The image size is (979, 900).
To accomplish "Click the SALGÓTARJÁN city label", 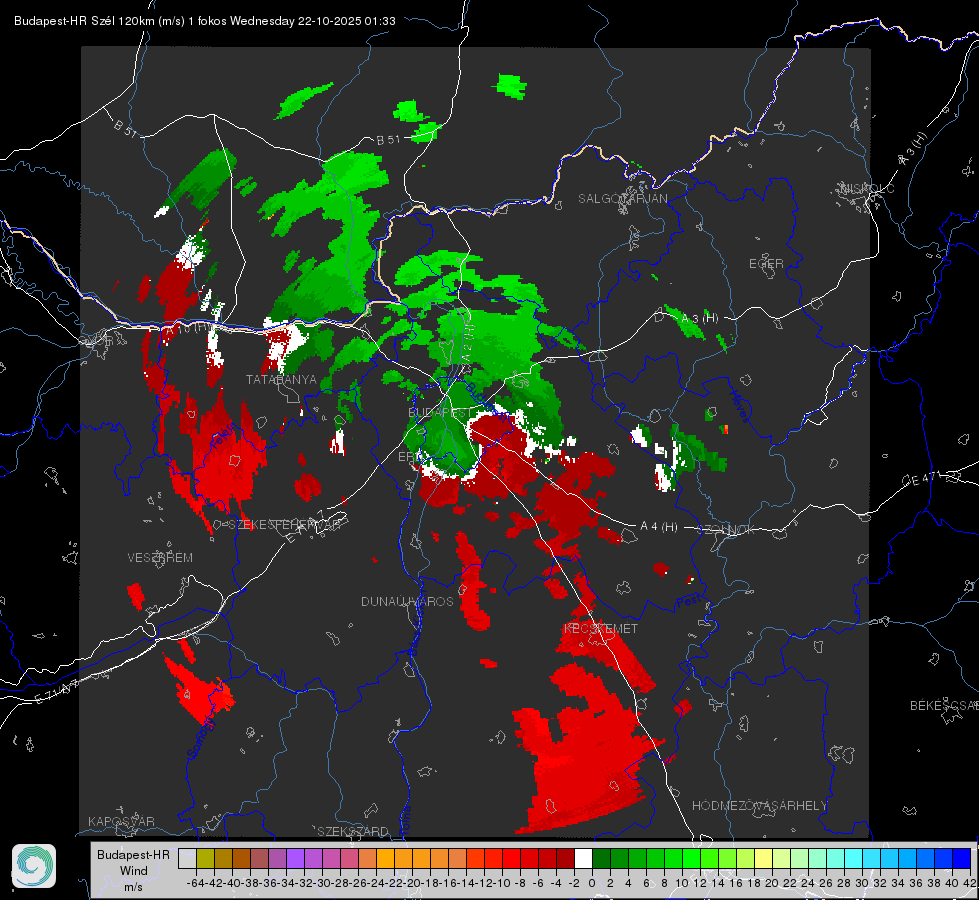I will pos(622,199).
